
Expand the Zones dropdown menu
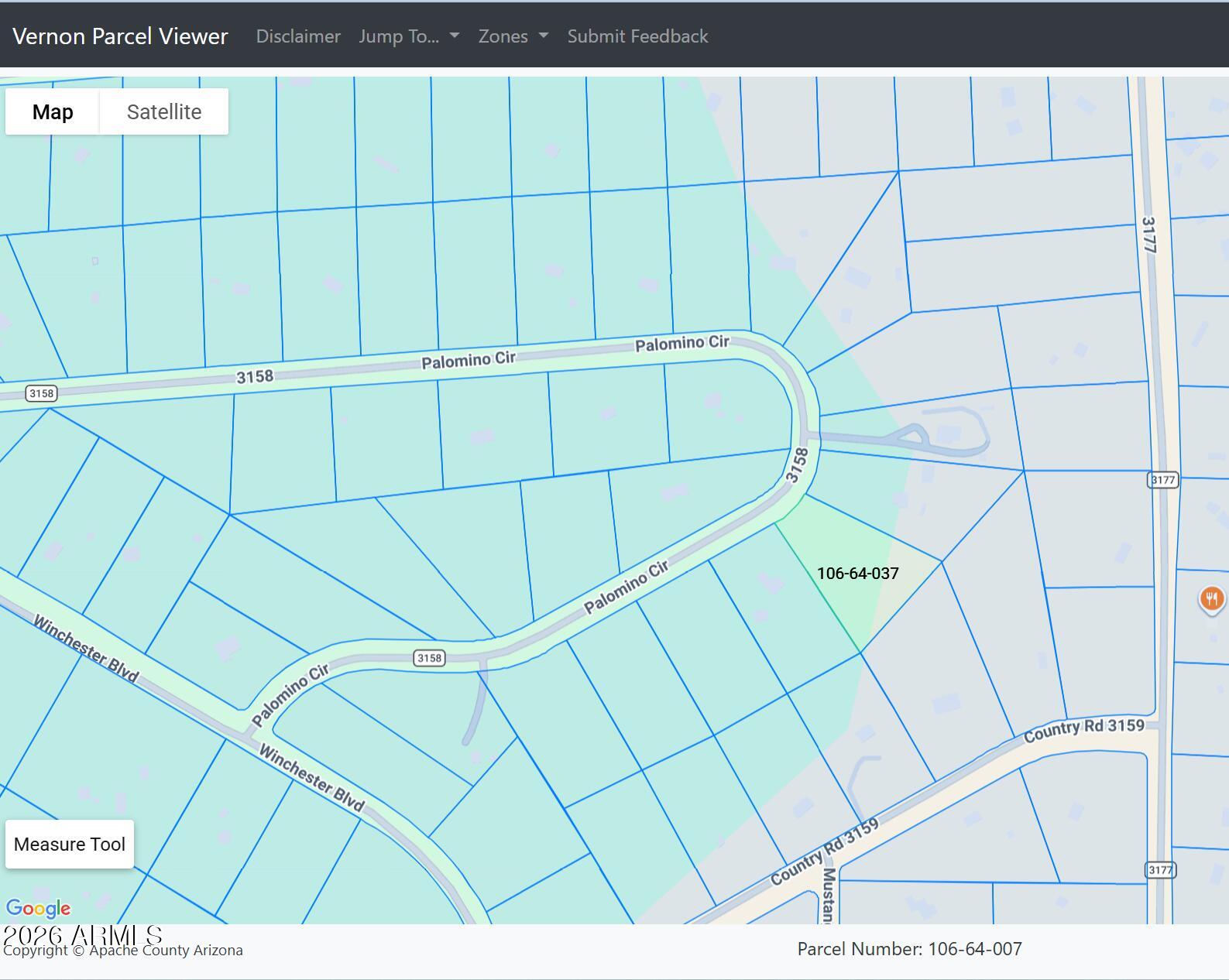[x=512, y=36]
